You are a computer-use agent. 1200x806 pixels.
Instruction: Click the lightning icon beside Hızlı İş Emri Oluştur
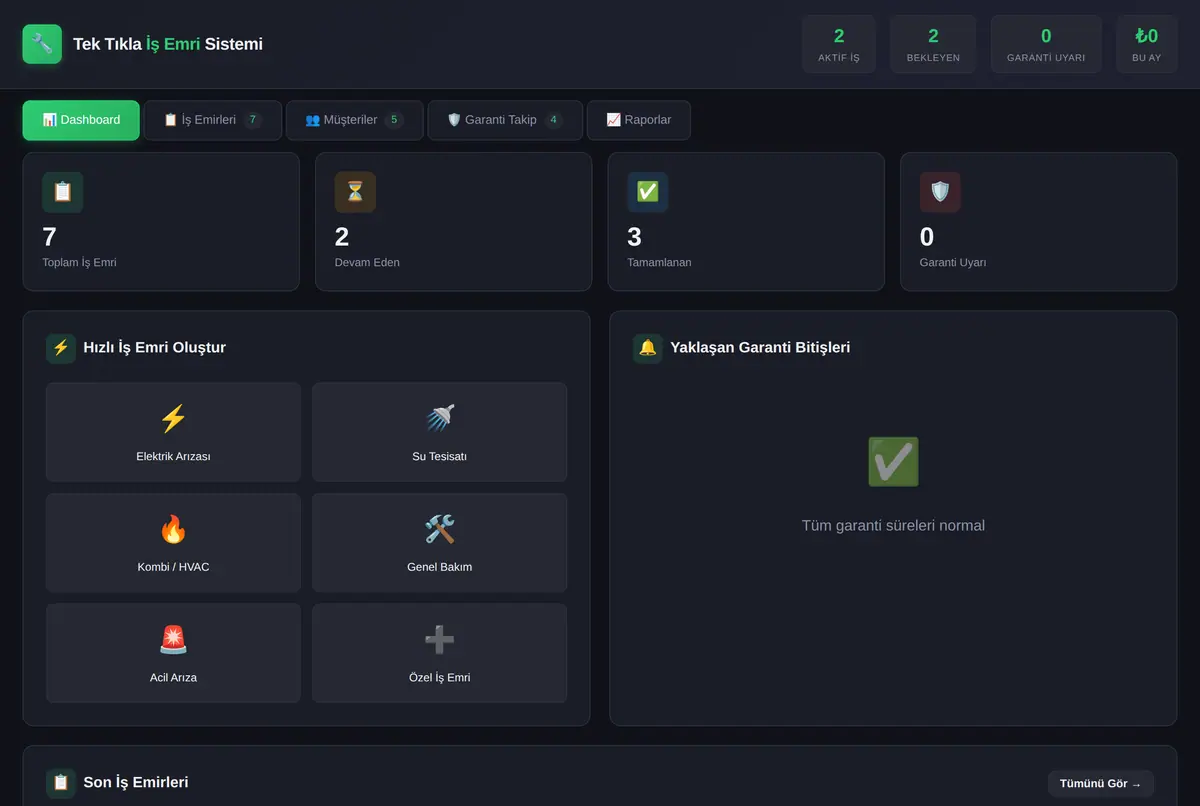(61, 348)
